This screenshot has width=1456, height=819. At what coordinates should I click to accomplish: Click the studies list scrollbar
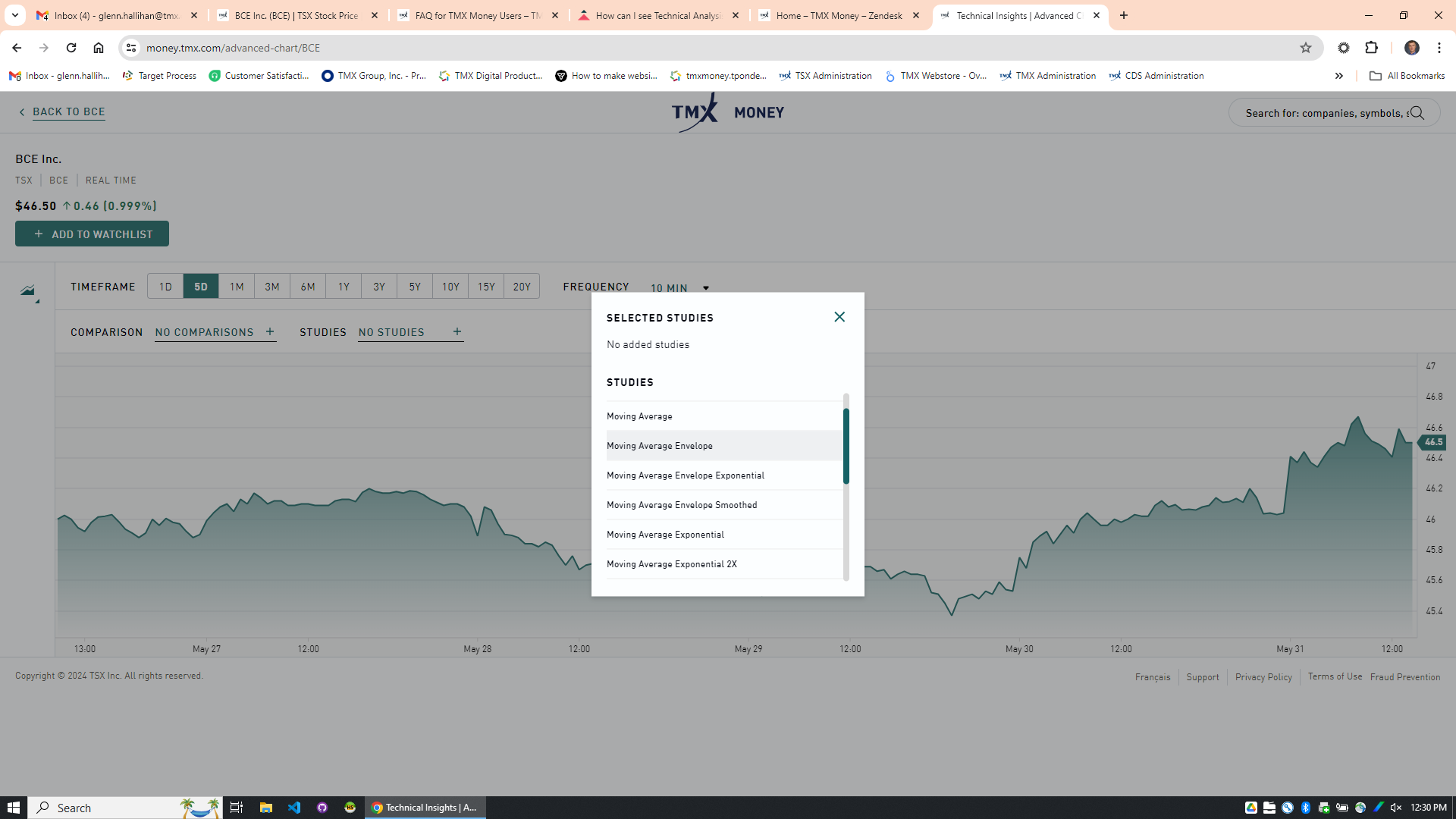pyautogui.click(x=846, y=446)
